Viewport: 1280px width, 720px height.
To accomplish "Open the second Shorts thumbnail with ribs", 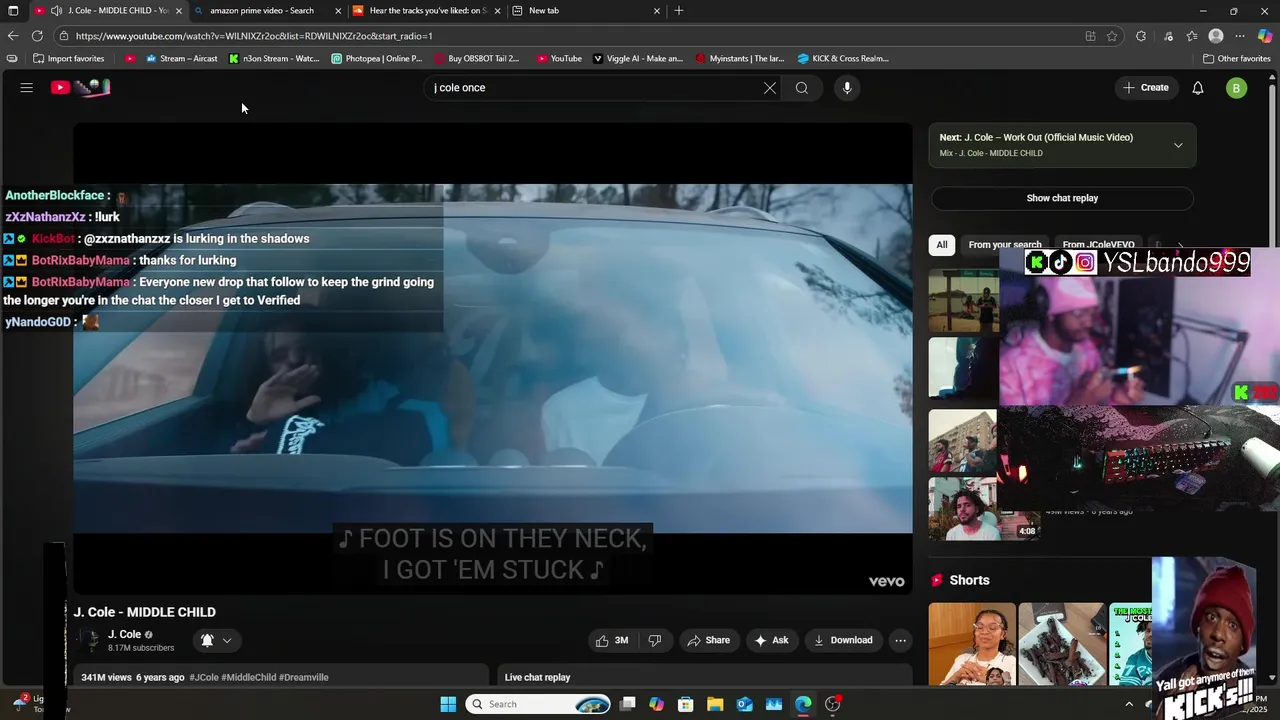I will pos(1062,643).
